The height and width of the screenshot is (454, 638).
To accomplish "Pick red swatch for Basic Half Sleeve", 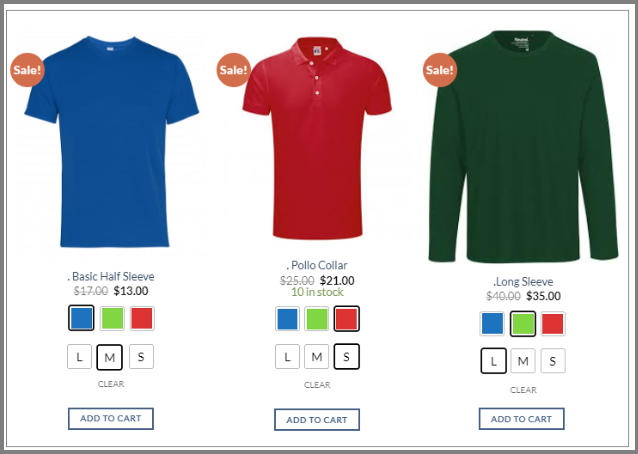I will [x=142, y=318].
